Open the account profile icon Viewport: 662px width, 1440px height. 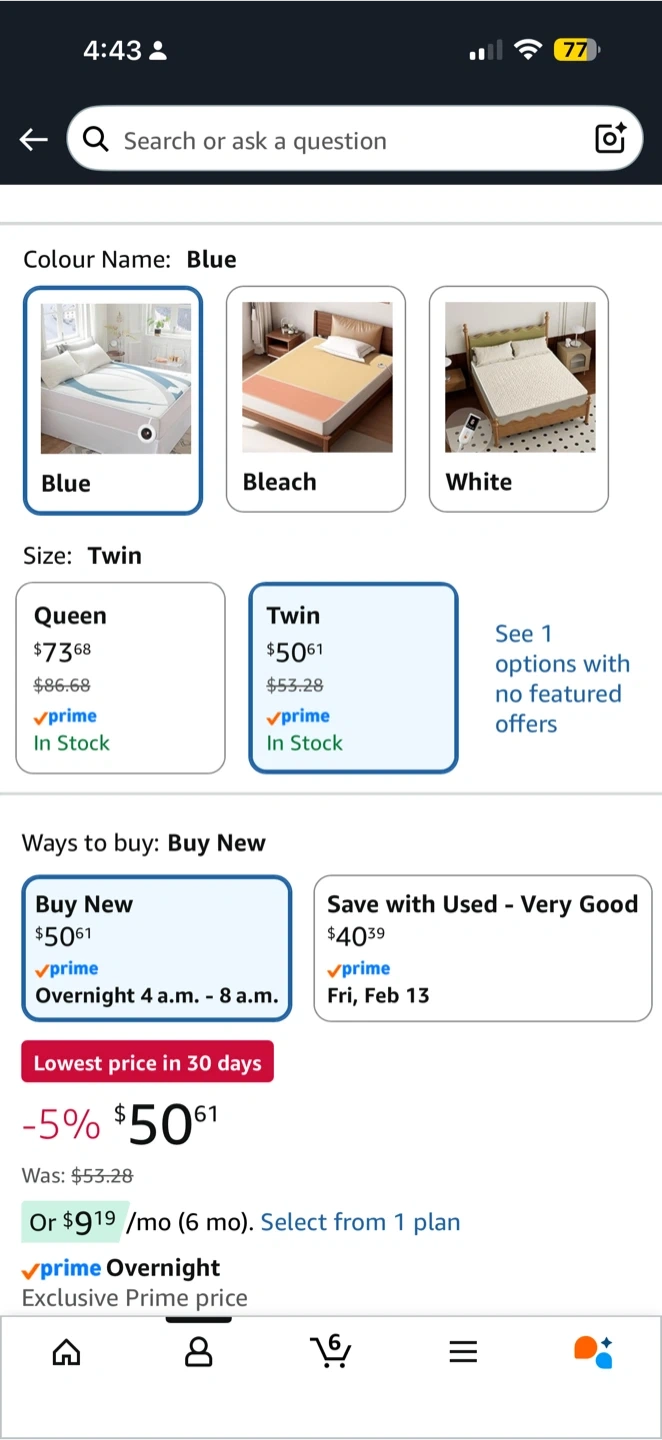[x=199, y=1353]
